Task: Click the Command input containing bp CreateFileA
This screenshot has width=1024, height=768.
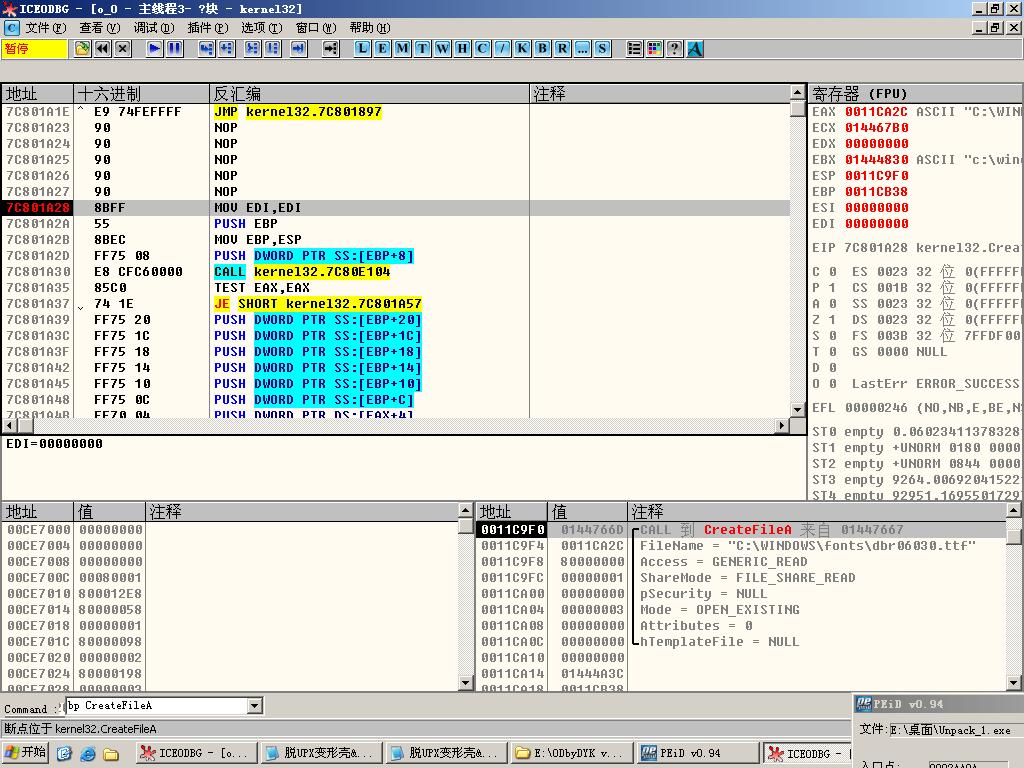Action: 157,705
